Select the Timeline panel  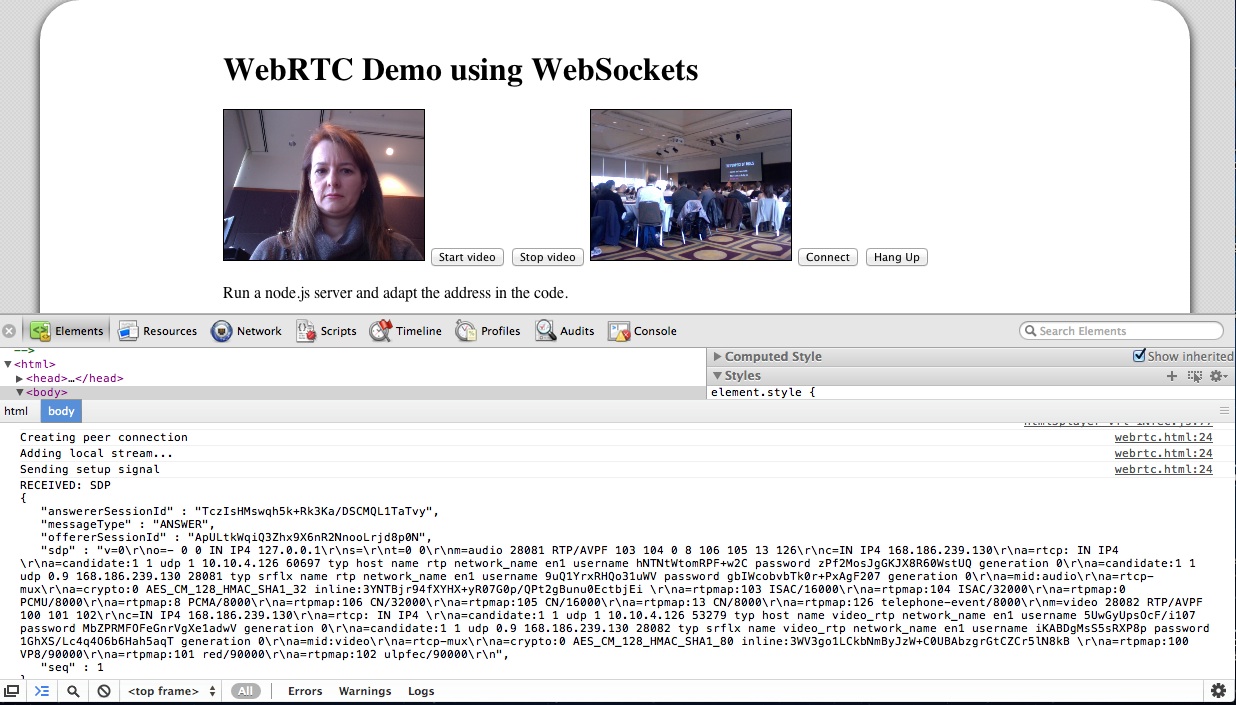406,330
